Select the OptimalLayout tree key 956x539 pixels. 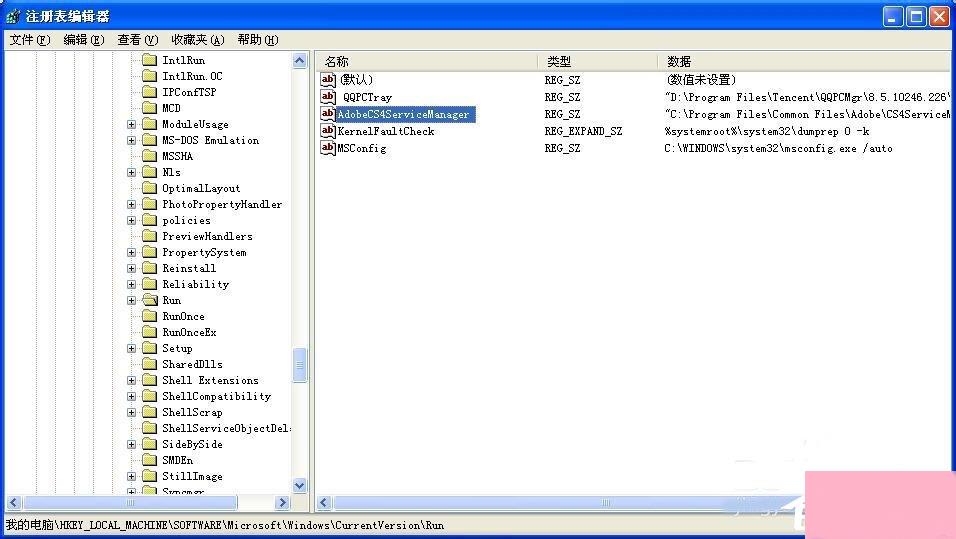[x=201, y=188]
